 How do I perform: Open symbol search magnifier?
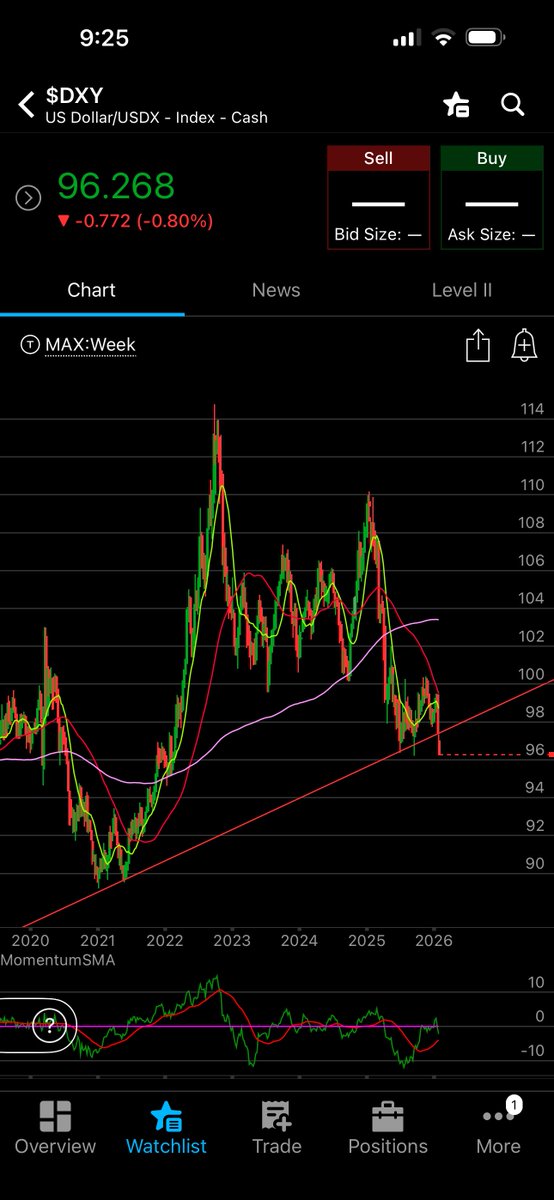(513, 104)
